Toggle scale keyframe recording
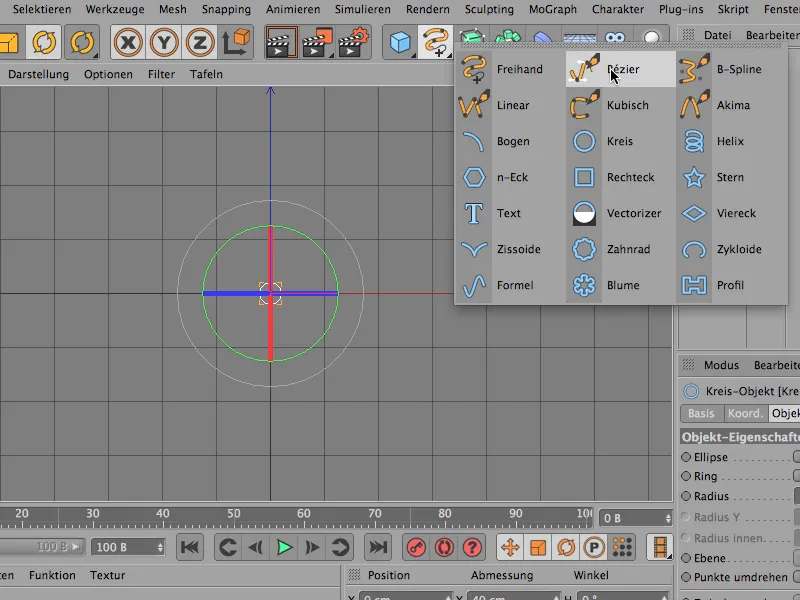This screenshot has height=600, width=800. pos(538,547)
